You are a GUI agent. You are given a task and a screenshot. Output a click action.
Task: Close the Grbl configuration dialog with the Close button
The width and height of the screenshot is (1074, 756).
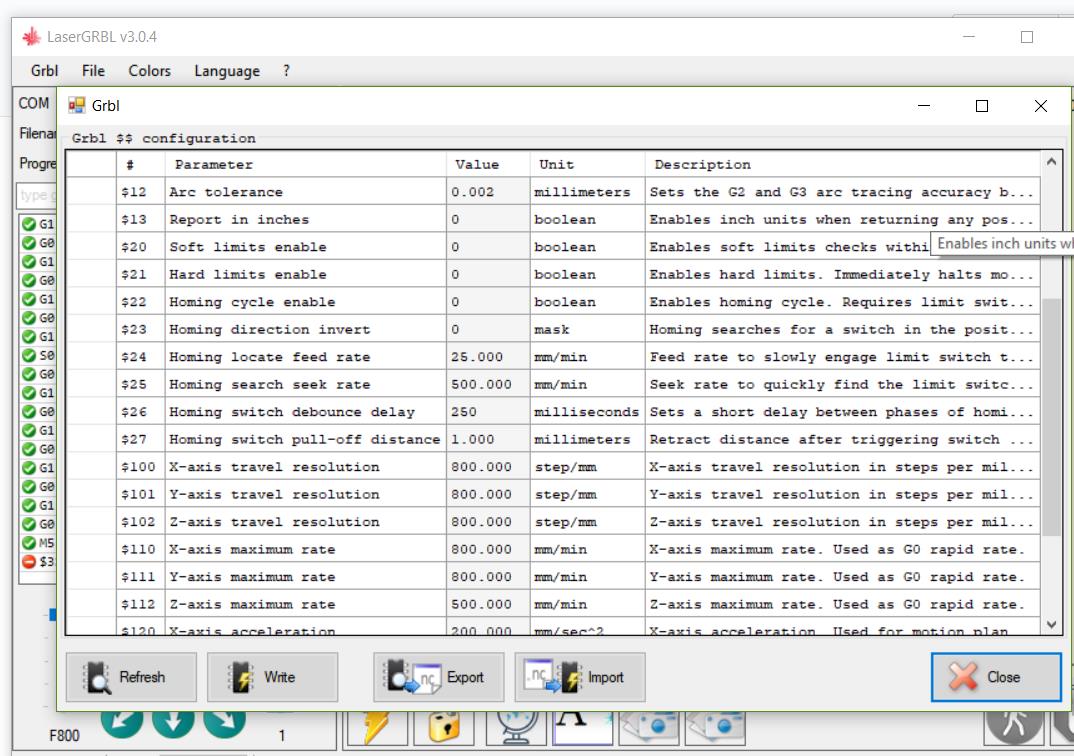coord(996,677)
